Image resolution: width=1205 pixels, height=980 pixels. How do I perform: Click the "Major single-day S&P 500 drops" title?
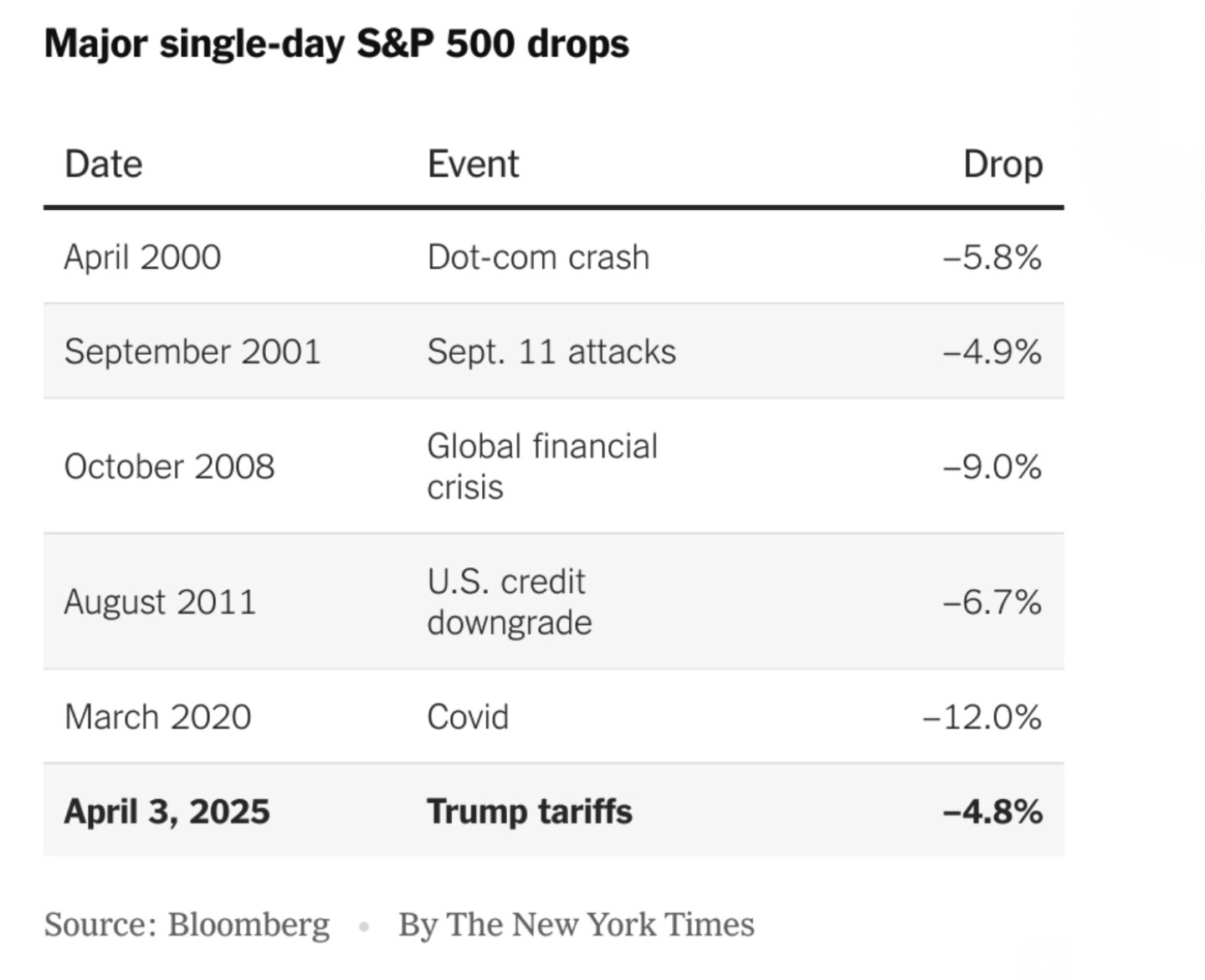tap(336, 44)
